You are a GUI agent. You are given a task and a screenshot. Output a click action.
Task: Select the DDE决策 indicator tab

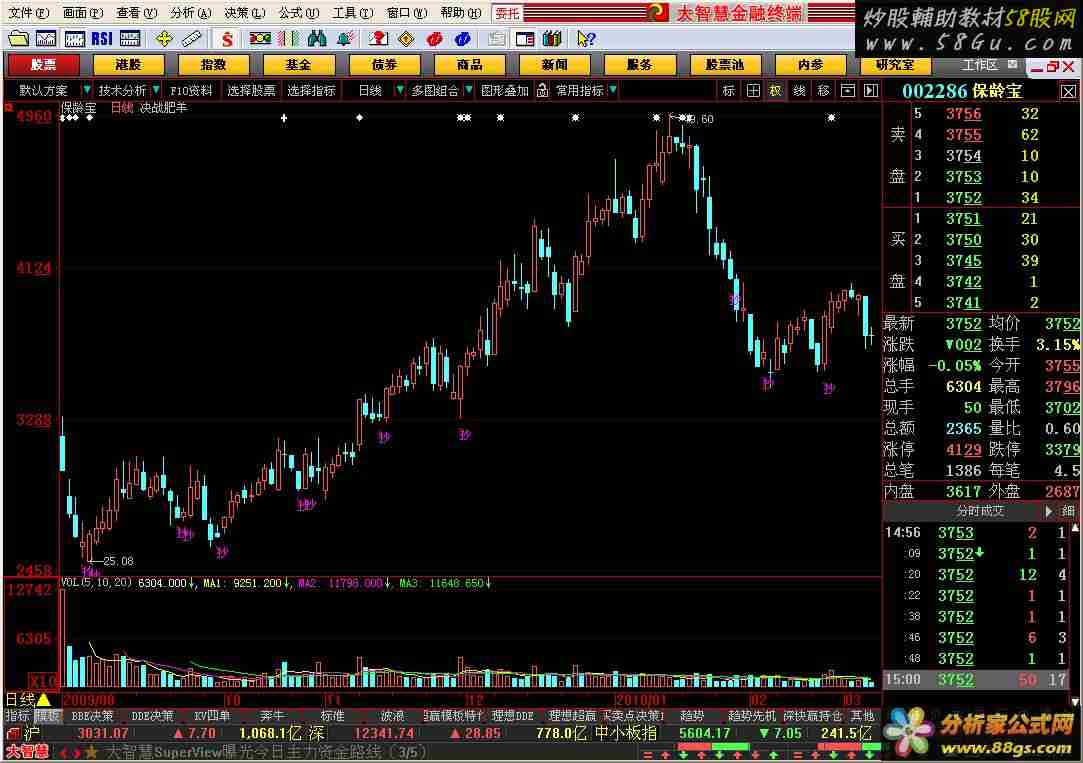(153, 716)
